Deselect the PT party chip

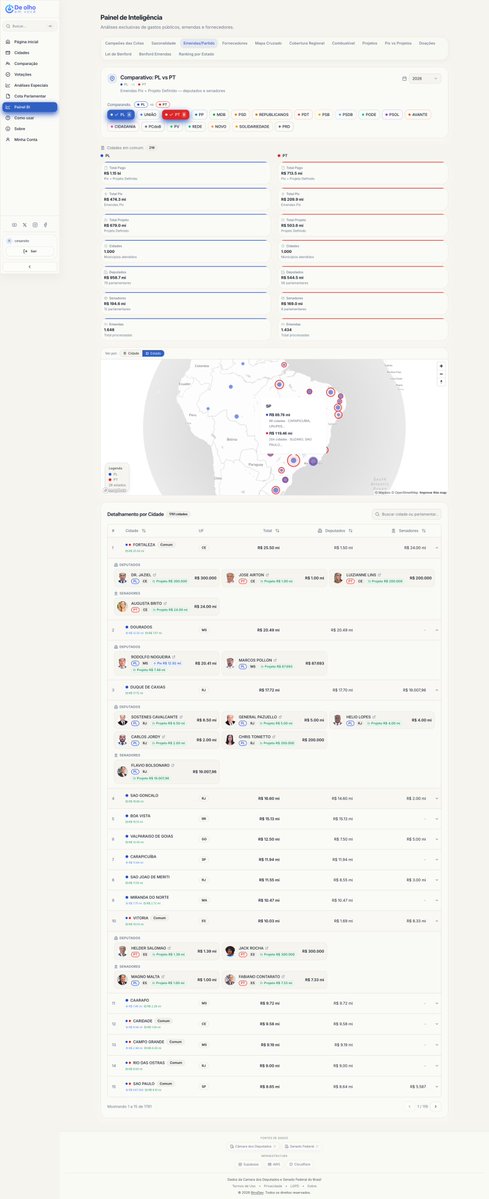pyautogui.click(x=175, y=115)
